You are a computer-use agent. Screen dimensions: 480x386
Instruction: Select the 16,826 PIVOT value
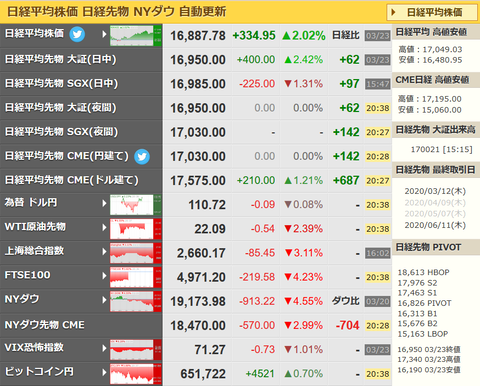coord(424,303)
